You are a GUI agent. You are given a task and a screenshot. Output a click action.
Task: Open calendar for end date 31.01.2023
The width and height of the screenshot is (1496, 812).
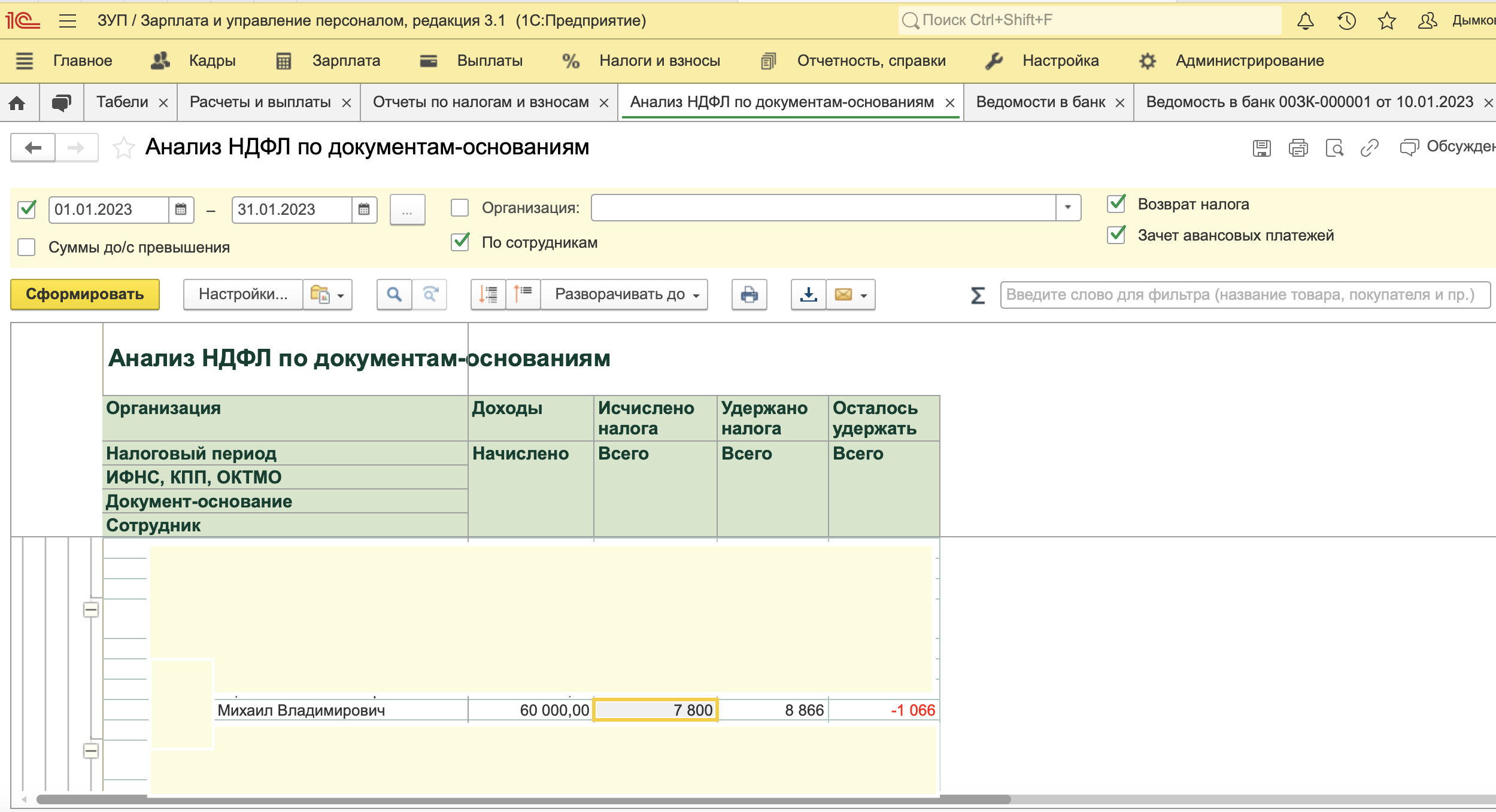click(x=364, y=209)
